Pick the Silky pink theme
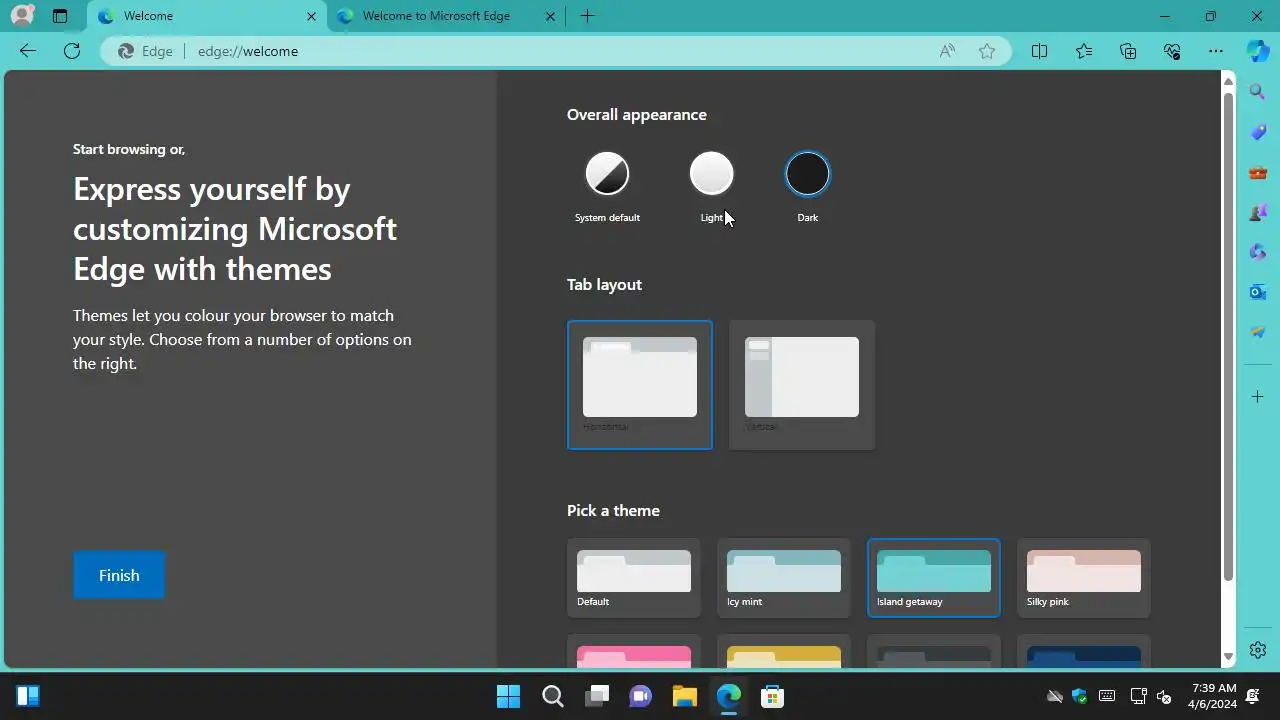 coord(1084,578)
